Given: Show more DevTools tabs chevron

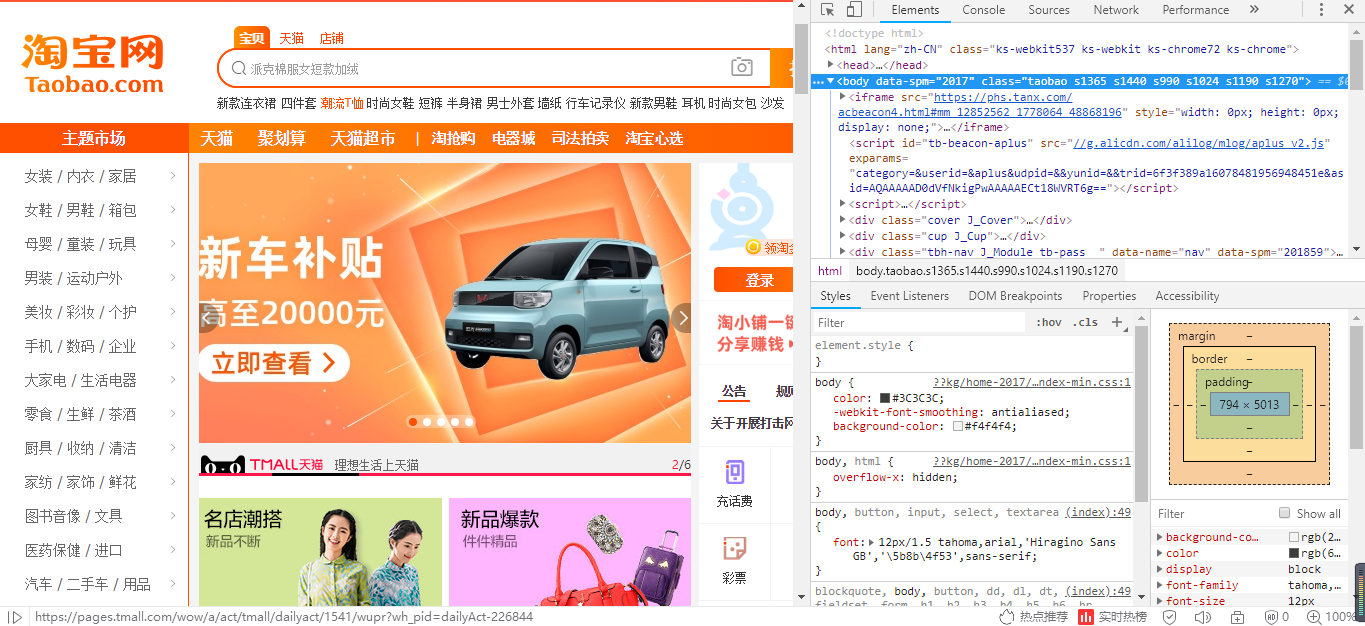Looking at the screenshot, I should [1254, 10].
